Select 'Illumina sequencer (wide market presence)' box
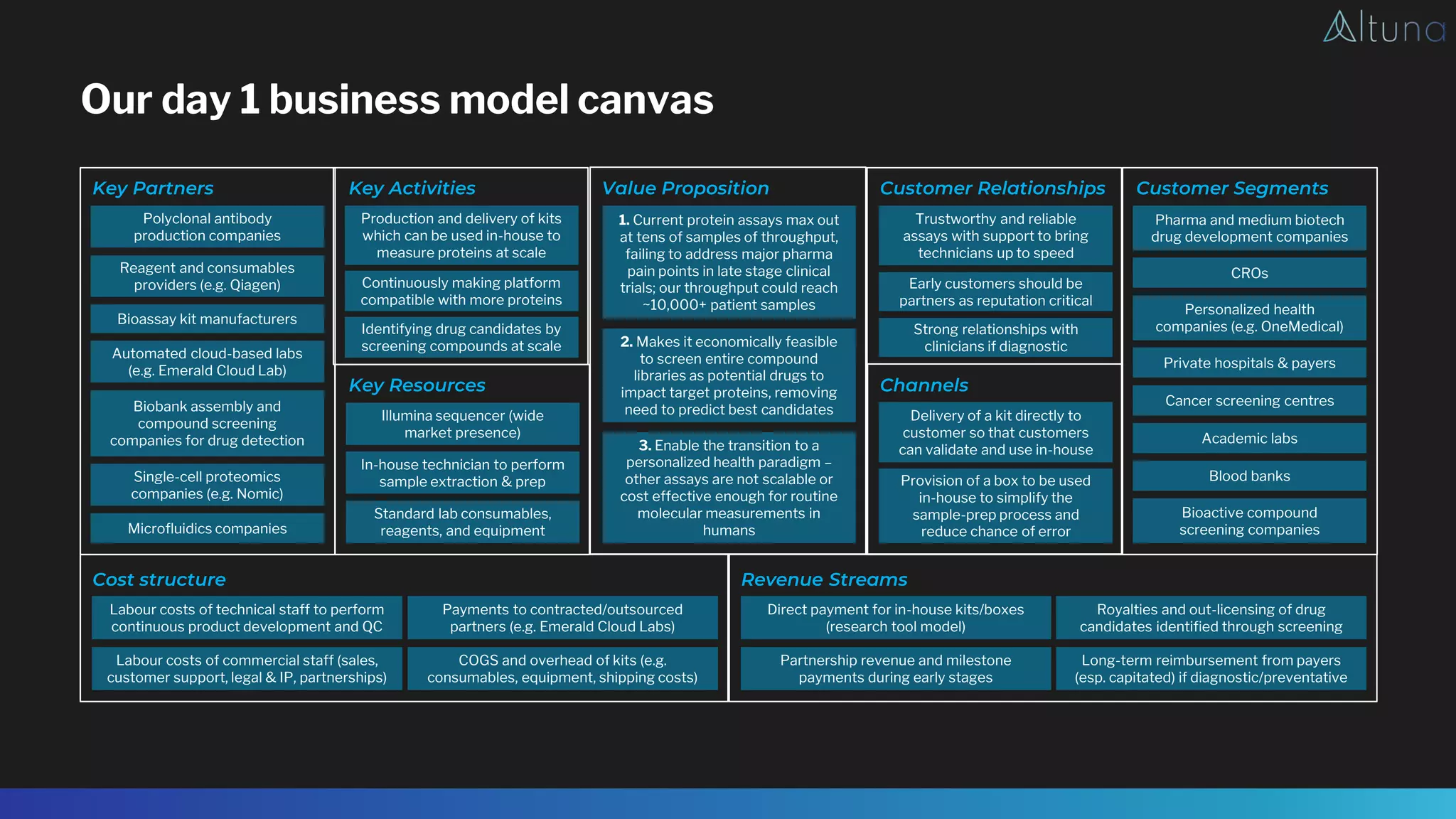 pyautogui.click(x=463, y=424)
